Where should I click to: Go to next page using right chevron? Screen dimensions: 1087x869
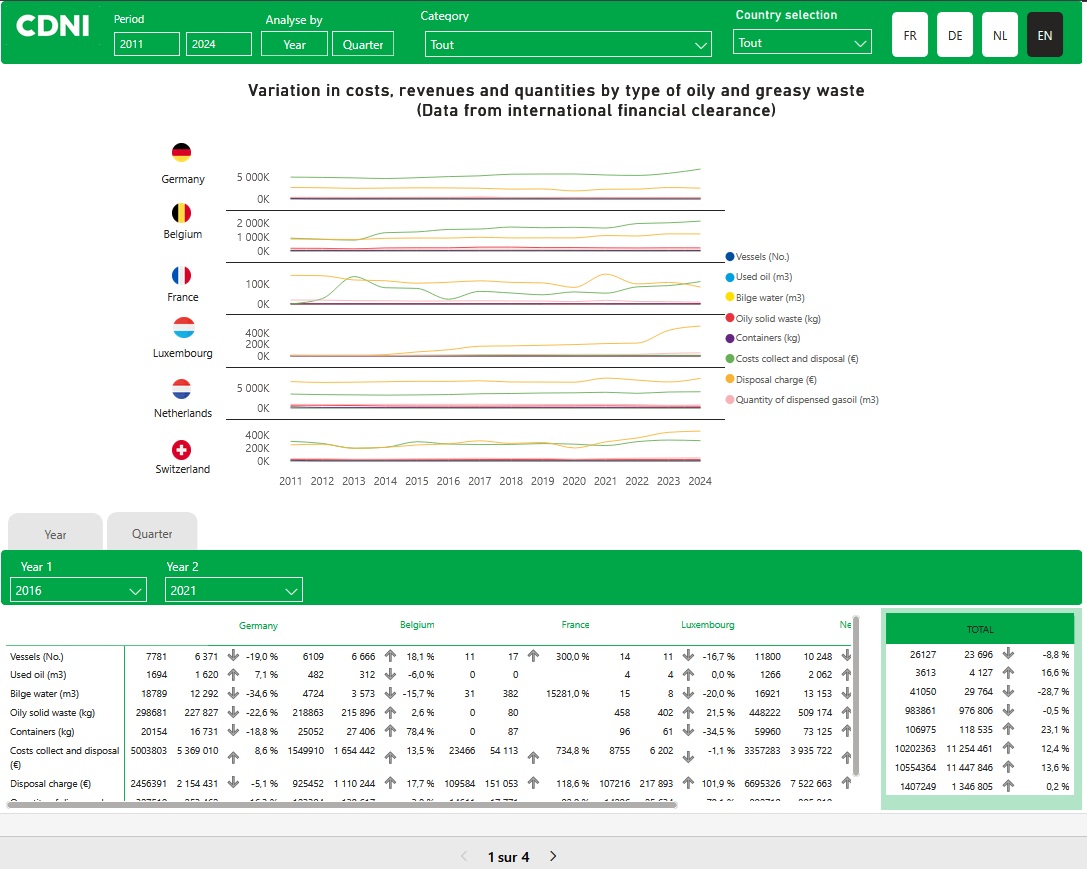(553, 857)
